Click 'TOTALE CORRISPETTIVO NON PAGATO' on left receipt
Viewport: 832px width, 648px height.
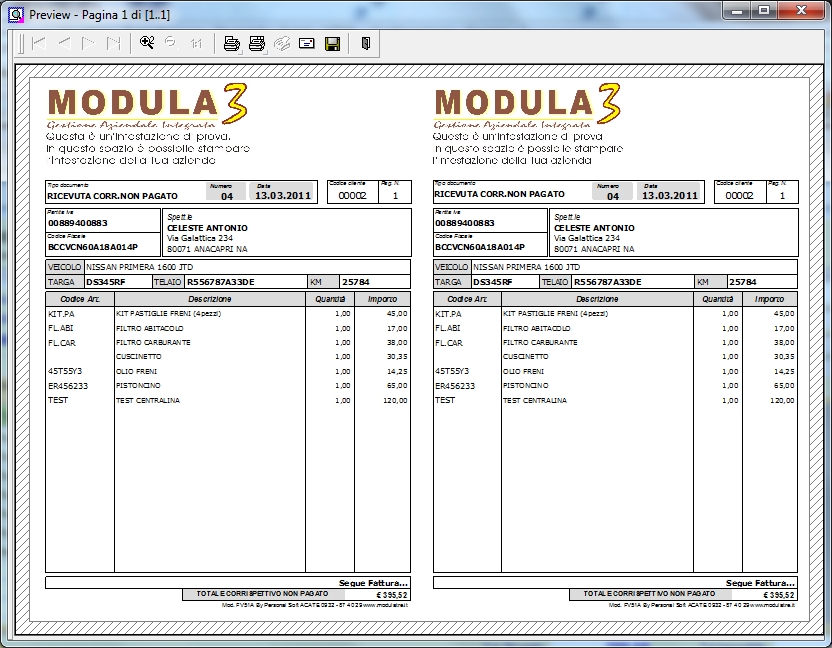pyautogui.click(x=262, y=594)
